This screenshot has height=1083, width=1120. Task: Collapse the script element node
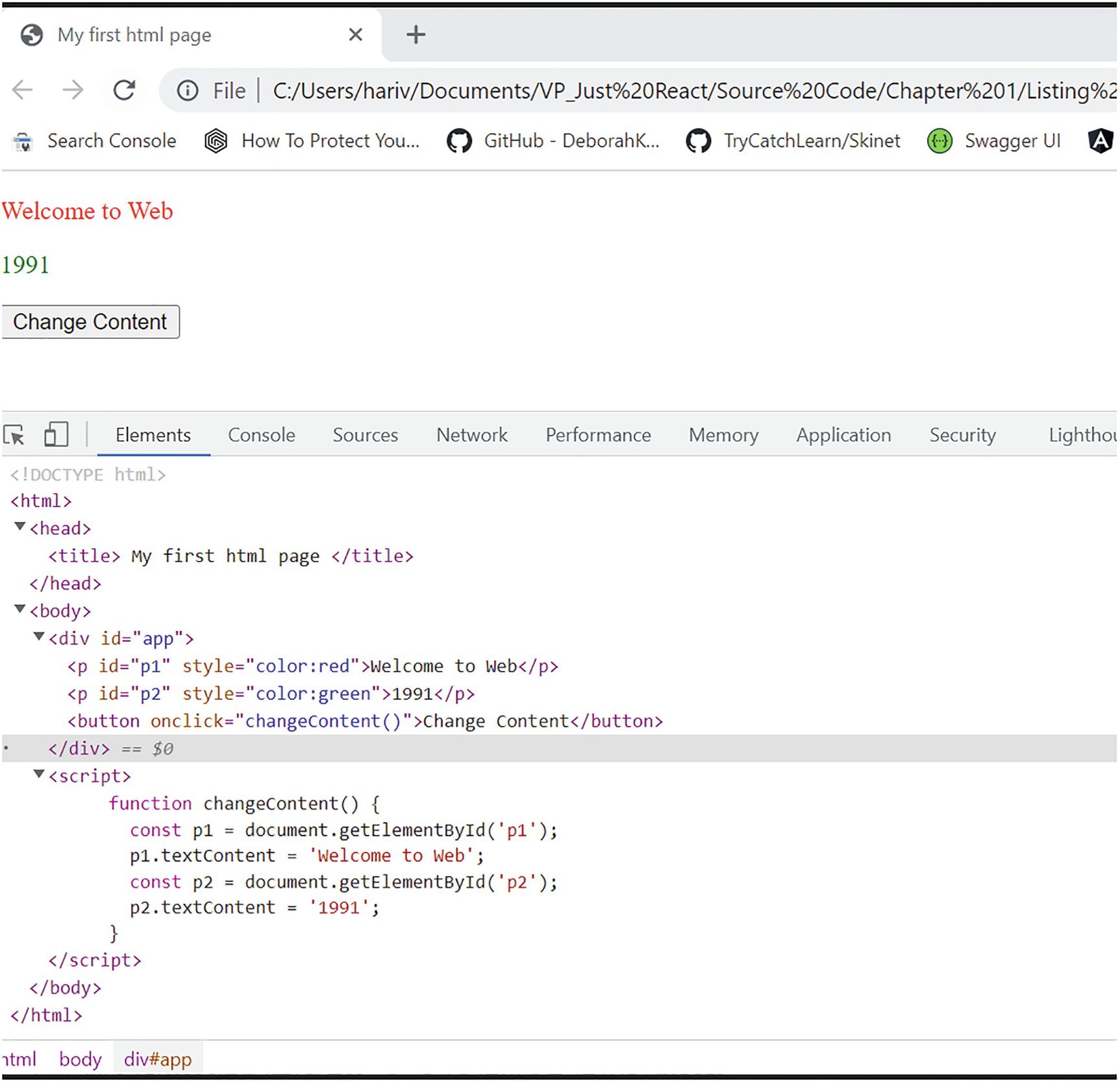(x=39, y=774)
